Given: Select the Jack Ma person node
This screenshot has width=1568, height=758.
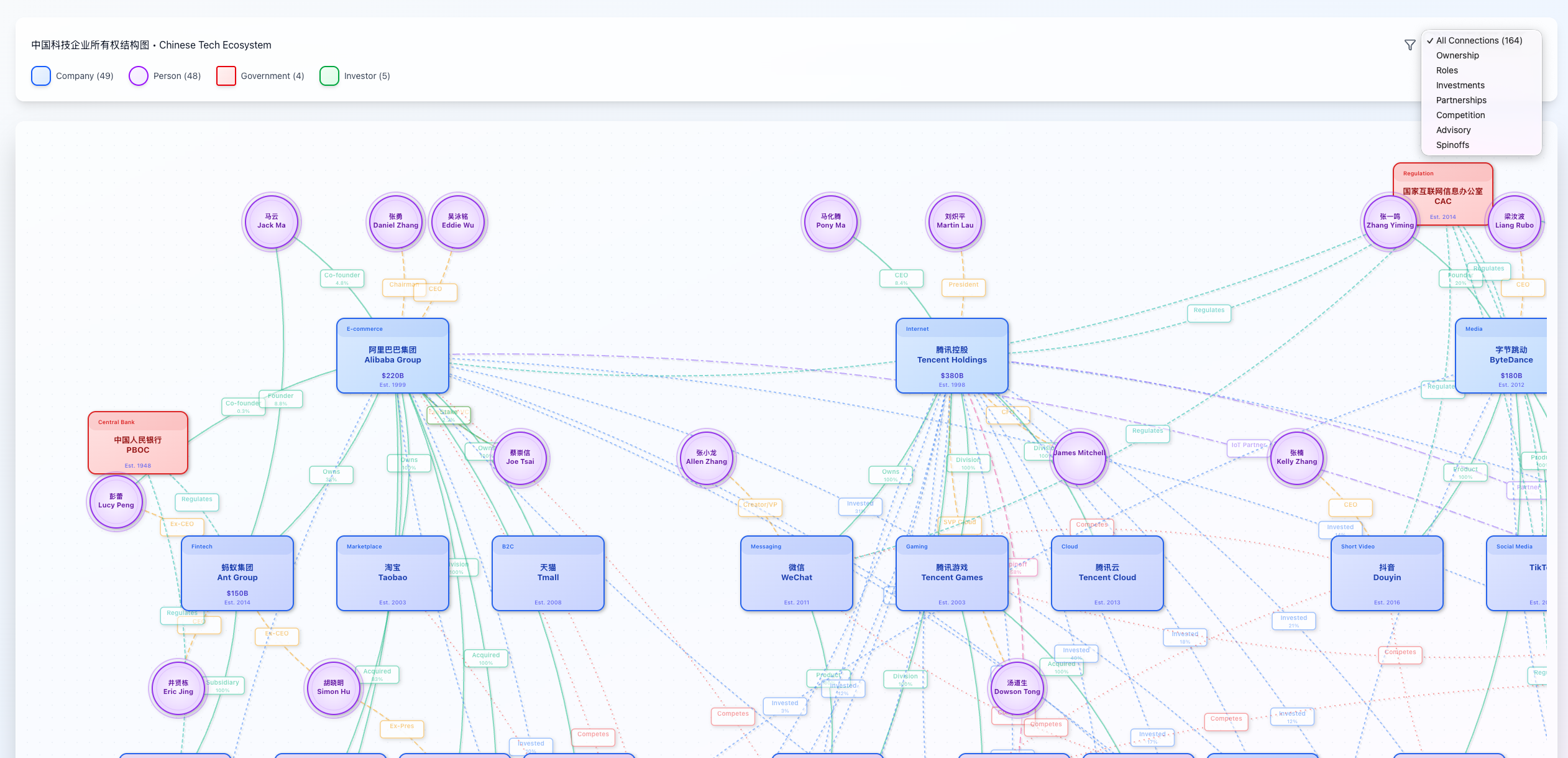Looking at the screenshot, I should pyautogui.click(x=272, y=221).
